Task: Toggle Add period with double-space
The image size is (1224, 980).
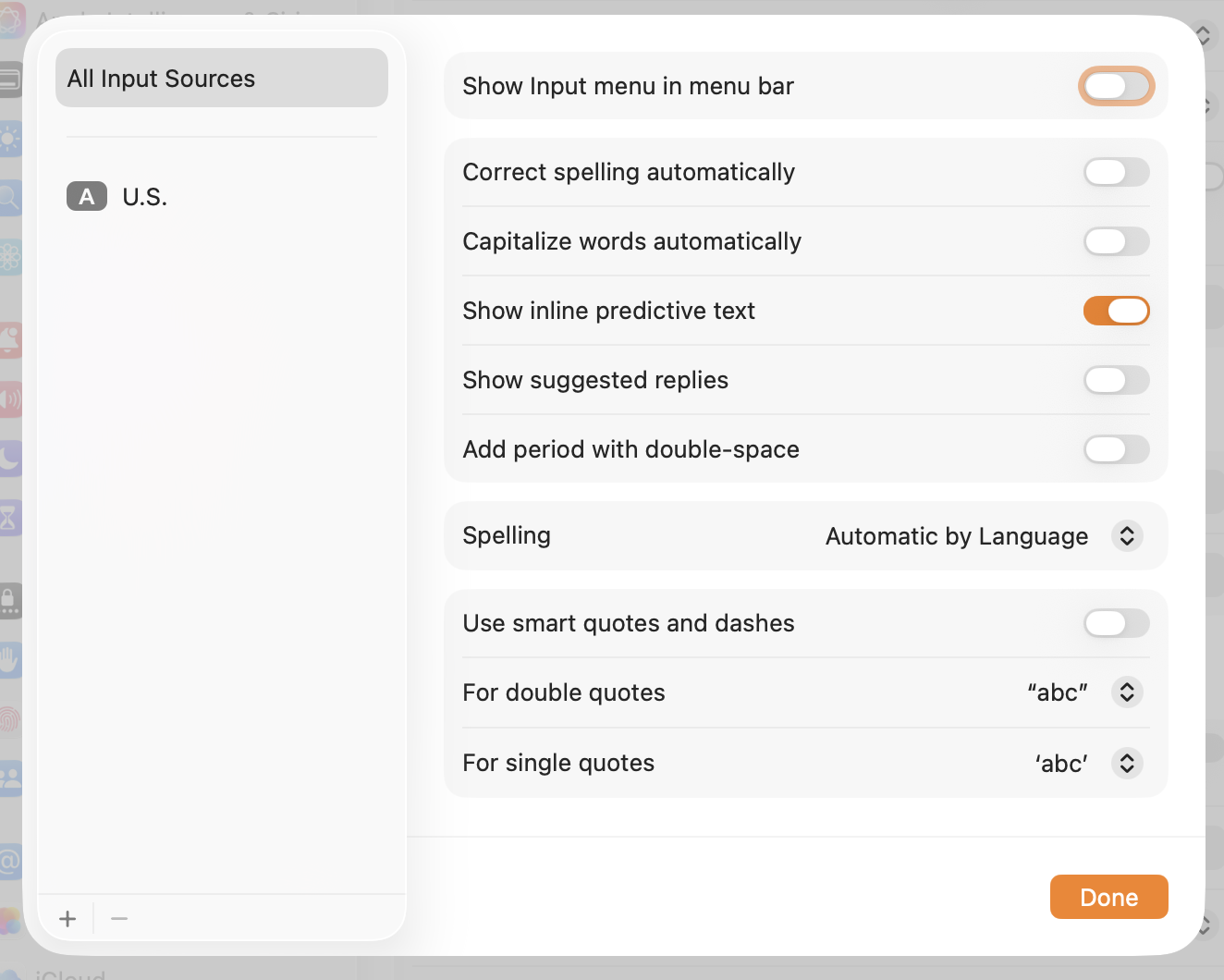Action: coord(1116,449)
